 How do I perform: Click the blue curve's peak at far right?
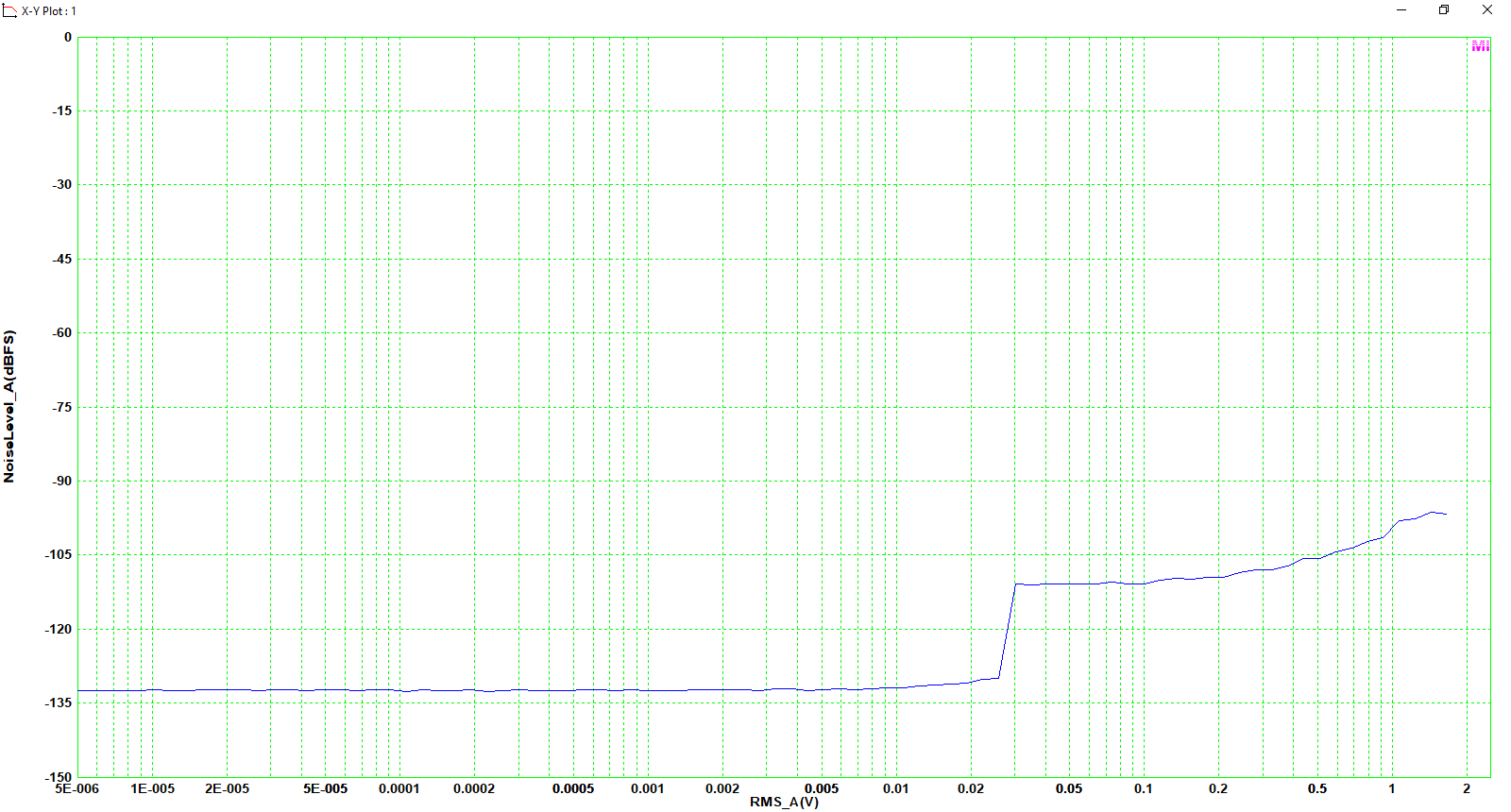point(1434,513)
